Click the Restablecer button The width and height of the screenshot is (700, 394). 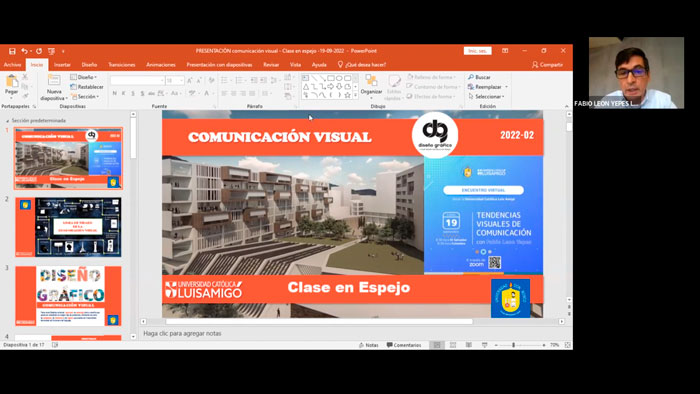[x=87, y=87]
